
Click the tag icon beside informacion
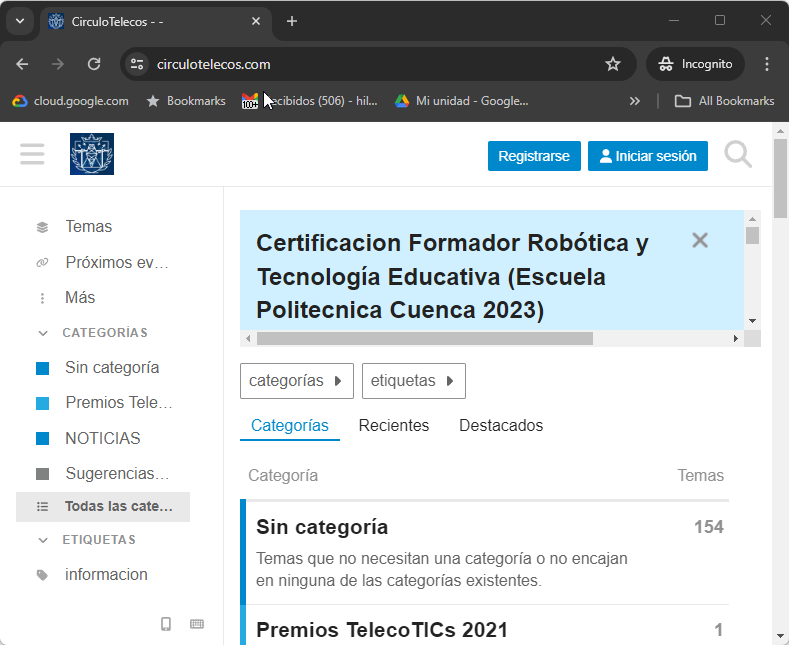pyautogui.click(x=43, y=575)
